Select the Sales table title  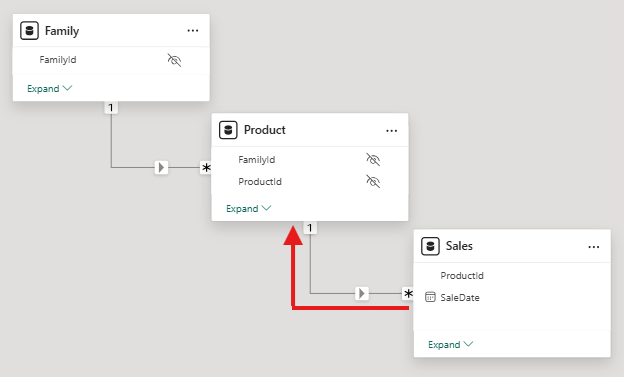[x=459, y=246]
